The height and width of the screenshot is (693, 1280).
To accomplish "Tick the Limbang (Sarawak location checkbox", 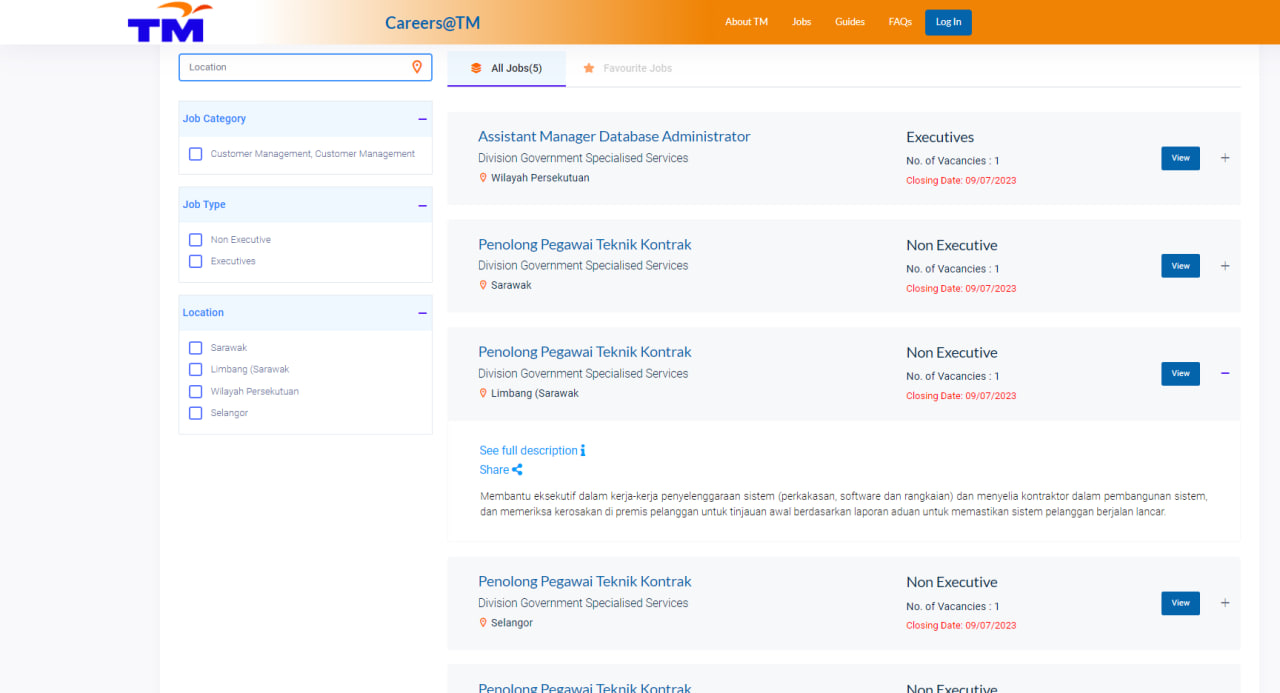I will pyautogui.click(x=195, y=369).
